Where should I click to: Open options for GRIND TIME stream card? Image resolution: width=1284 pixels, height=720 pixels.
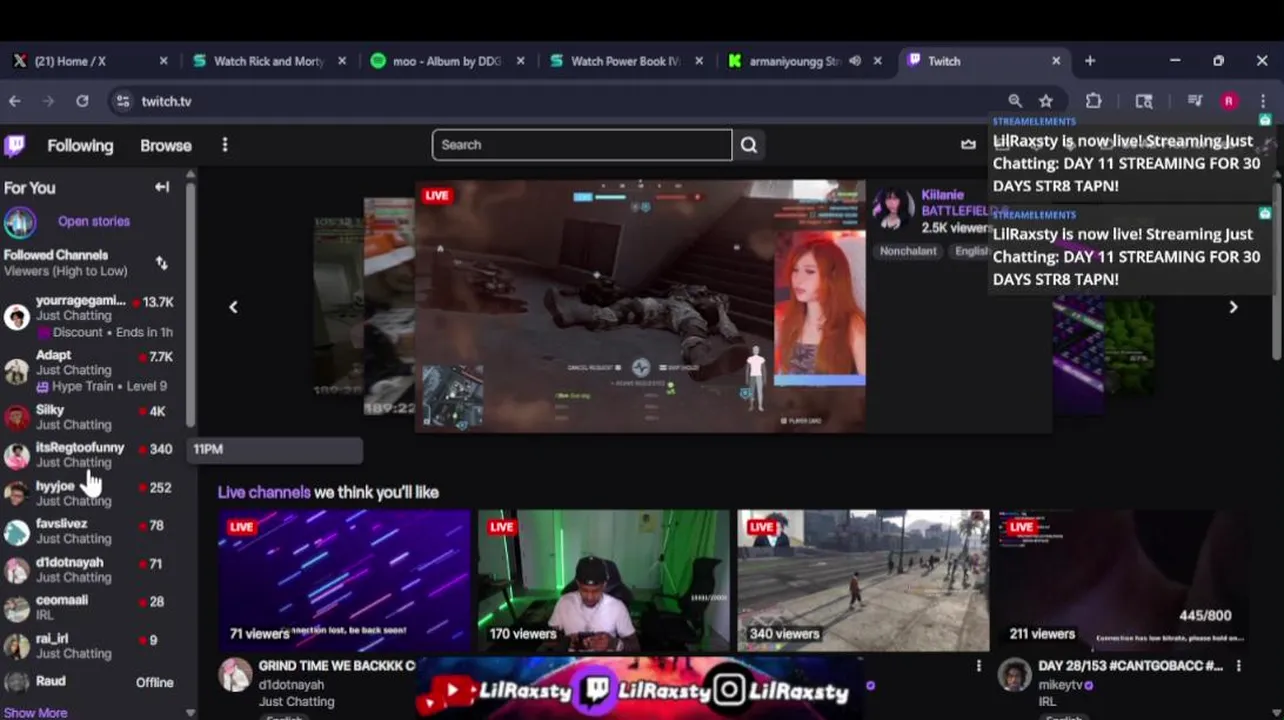979,666
